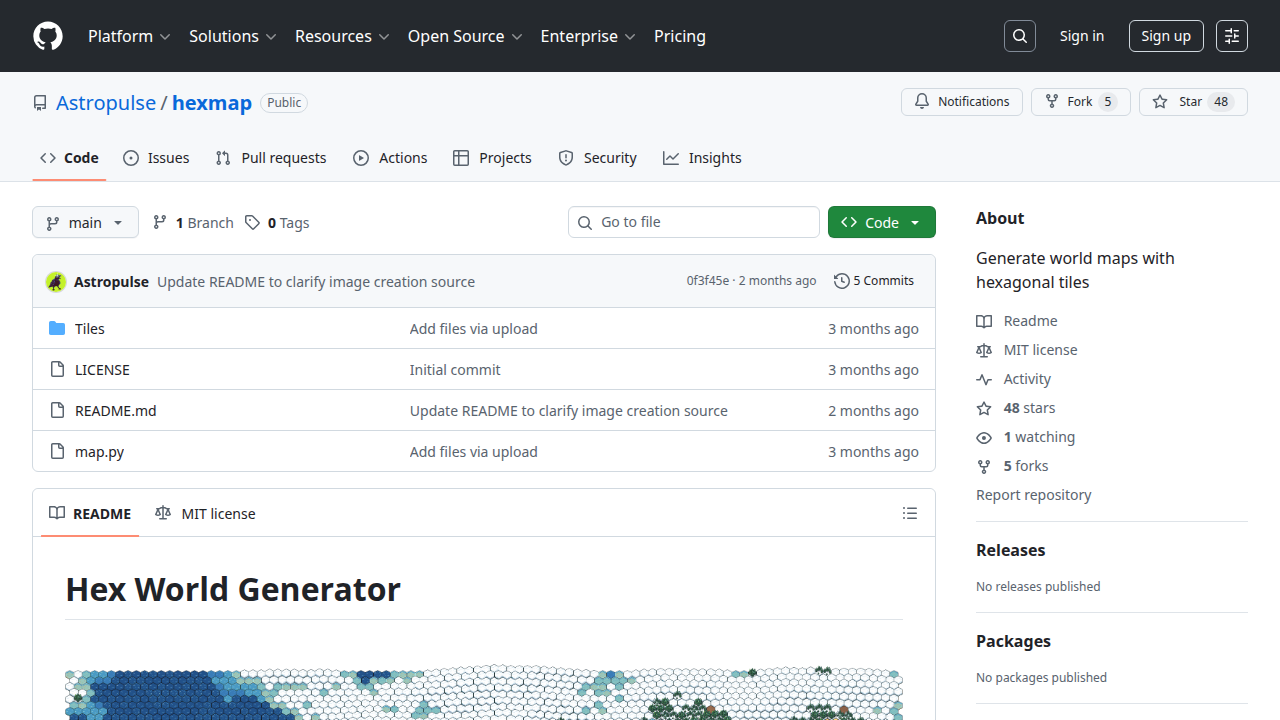
Task: Click Astropulse author name in commit row
Action: pos(111,282)
